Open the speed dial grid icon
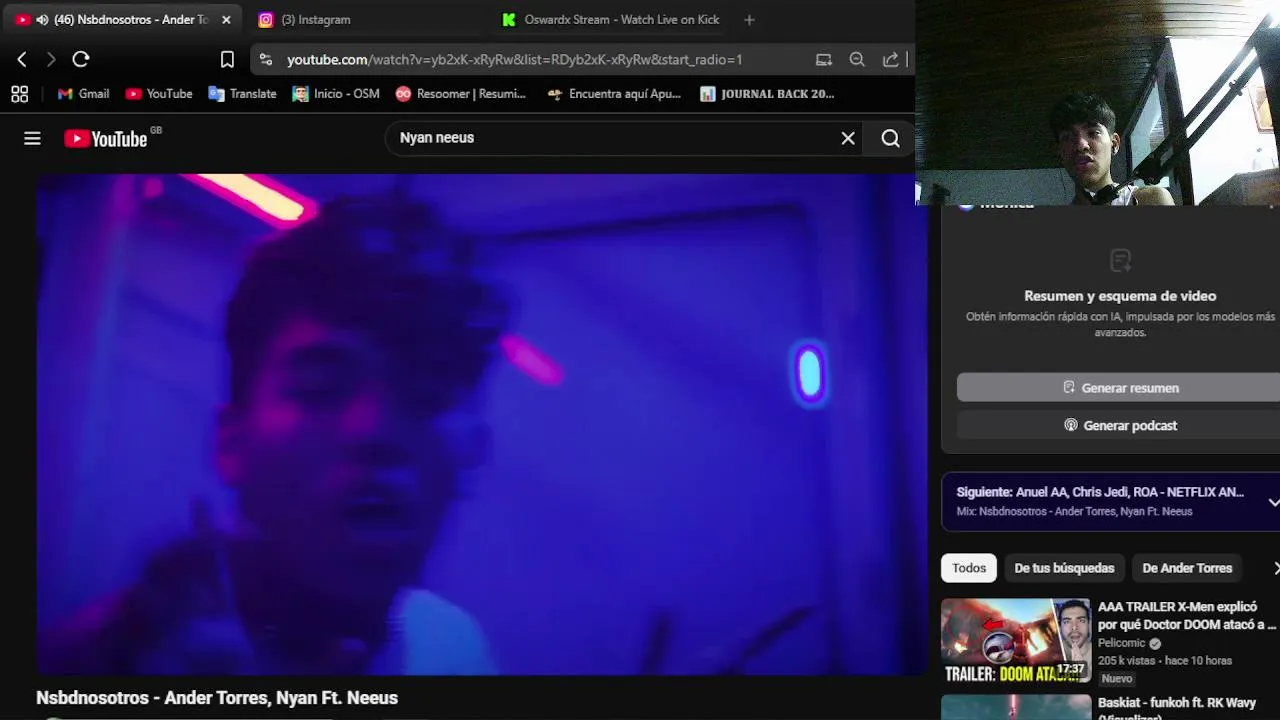The height and width of the screenshot is (720, 1280). [19, 94]
